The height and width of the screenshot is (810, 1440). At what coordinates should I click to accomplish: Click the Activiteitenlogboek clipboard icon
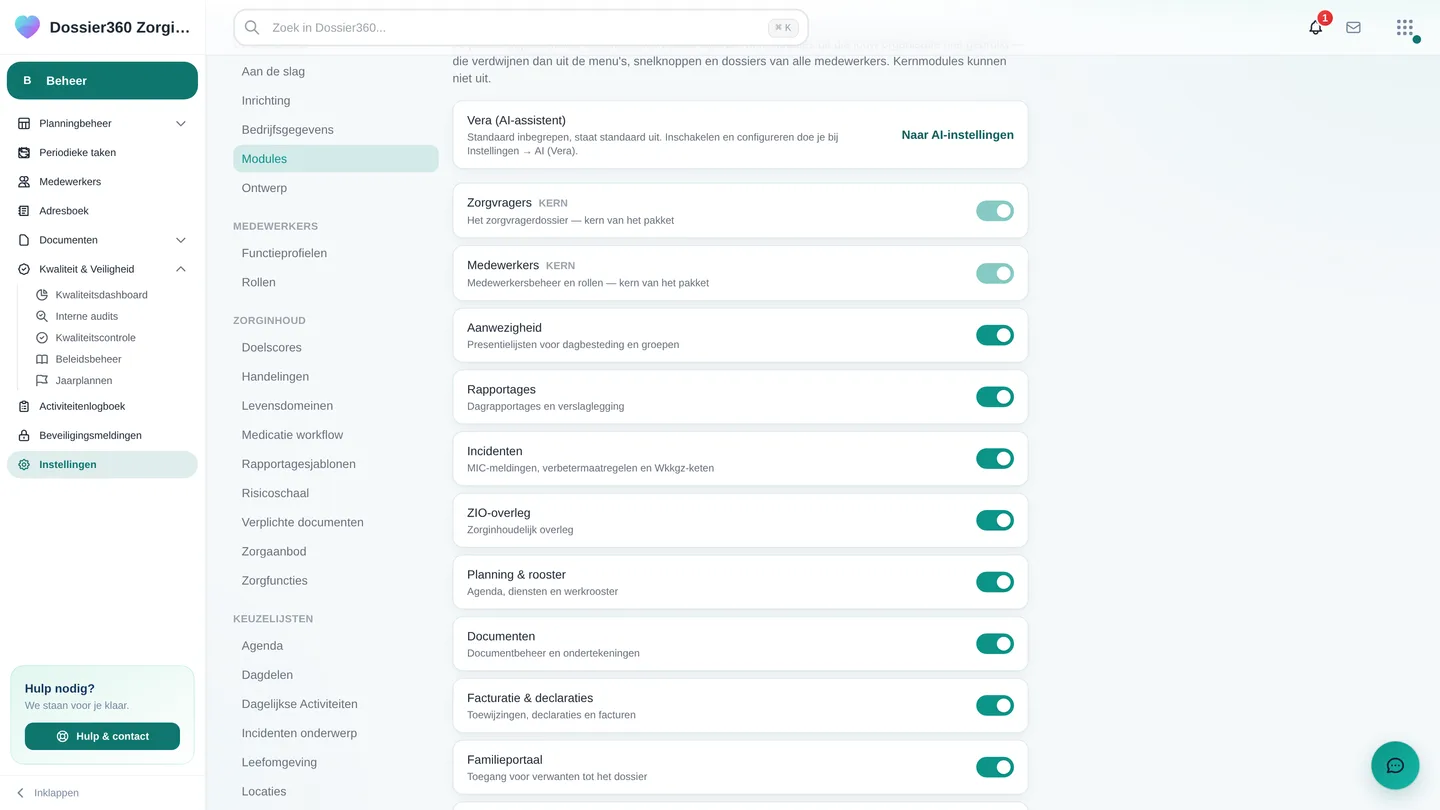click(24, 407)
